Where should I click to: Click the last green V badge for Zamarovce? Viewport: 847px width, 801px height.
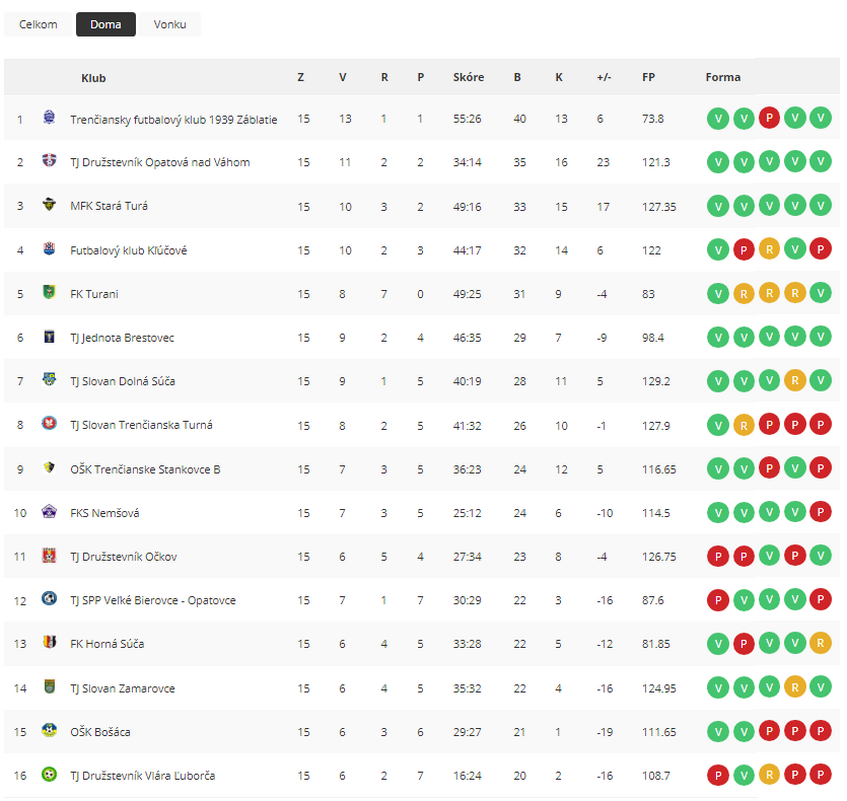click(x=820, y=688)
